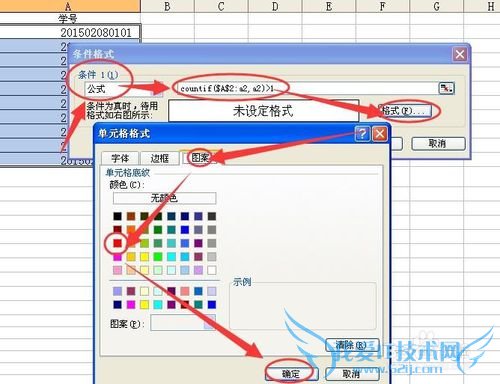This screenshot has height=384, width=500.
Task: Select column C header
Action: click(221, 6)
